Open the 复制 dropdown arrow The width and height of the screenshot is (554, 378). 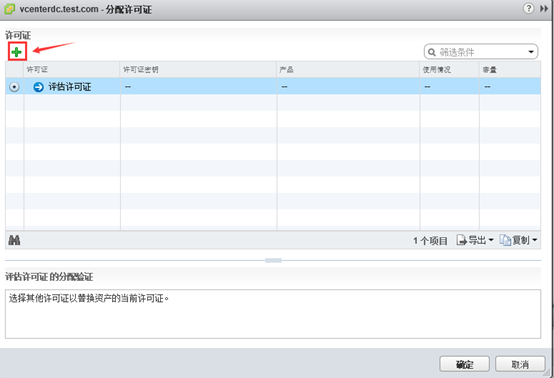(535, 240)
